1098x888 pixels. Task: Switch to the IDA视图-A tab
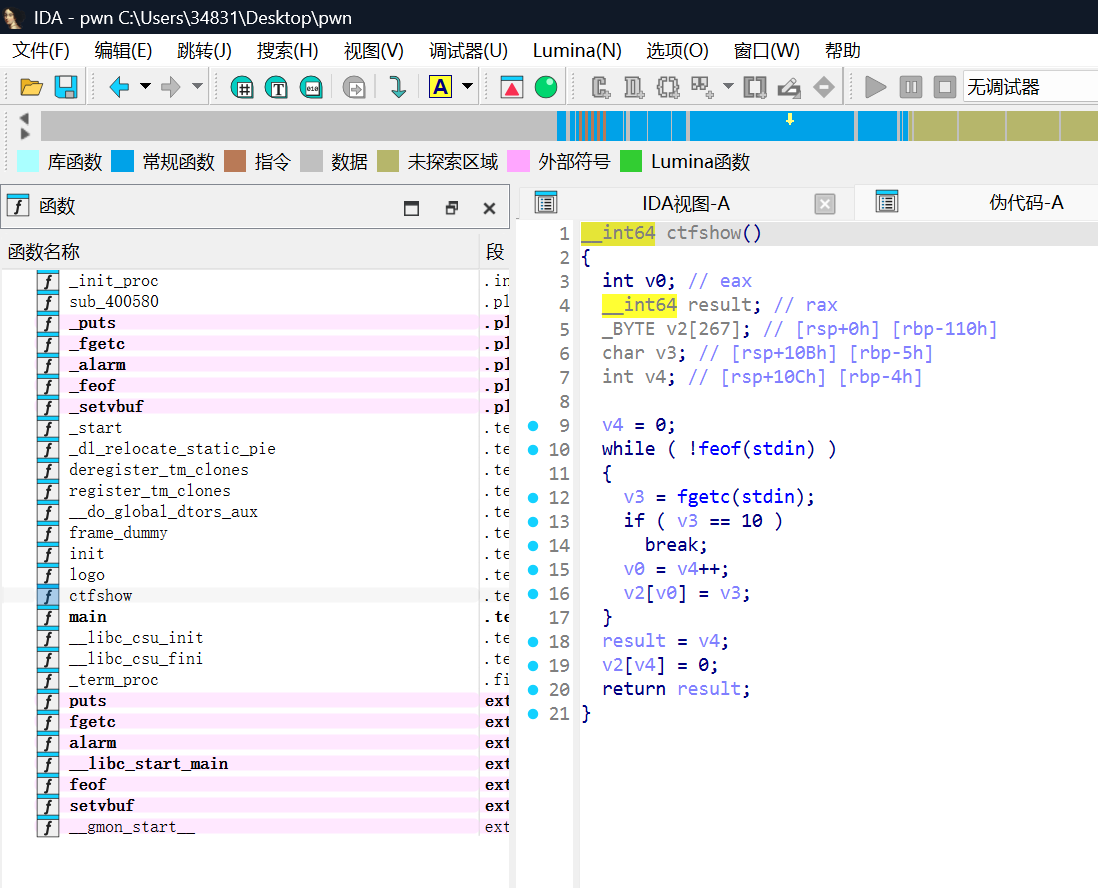(x=686, y=204)
